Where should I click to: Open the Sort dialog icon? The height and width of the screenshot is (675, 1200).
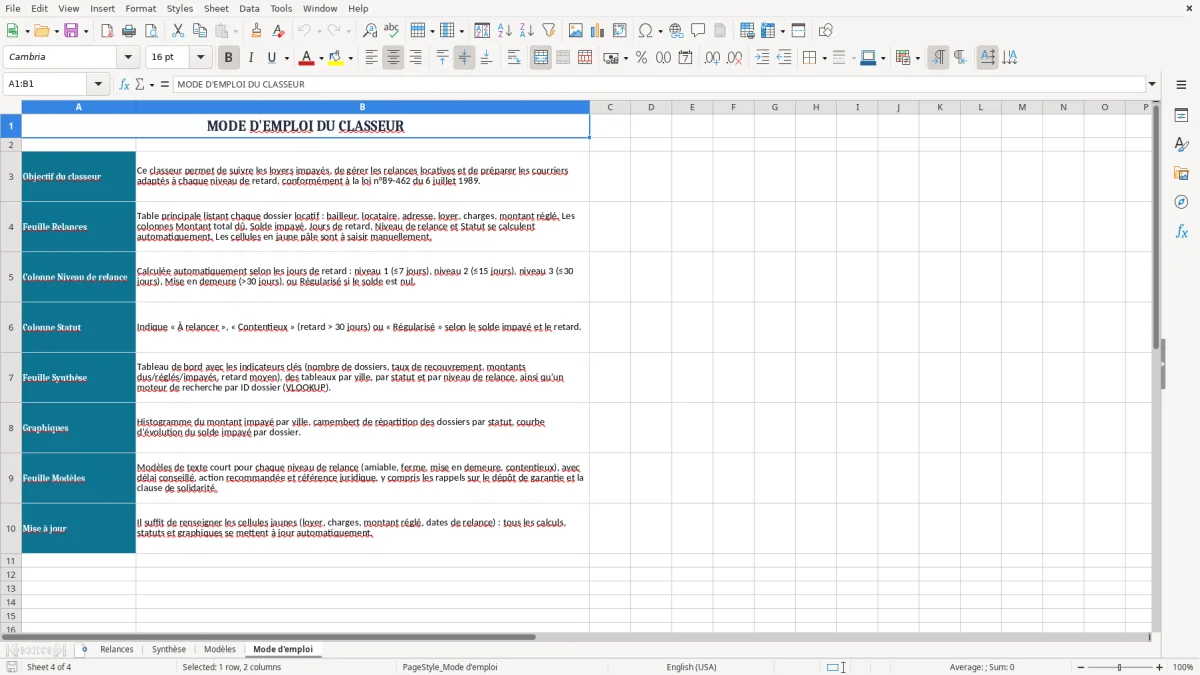tap(482, 31)
